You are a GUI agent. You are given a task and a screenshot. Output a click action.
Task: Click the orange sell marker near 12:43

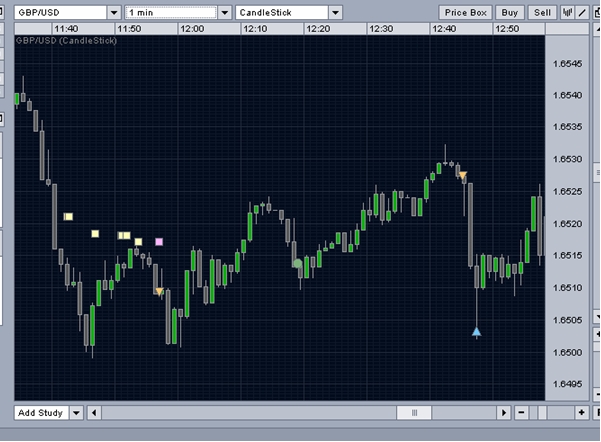(463, 176)
